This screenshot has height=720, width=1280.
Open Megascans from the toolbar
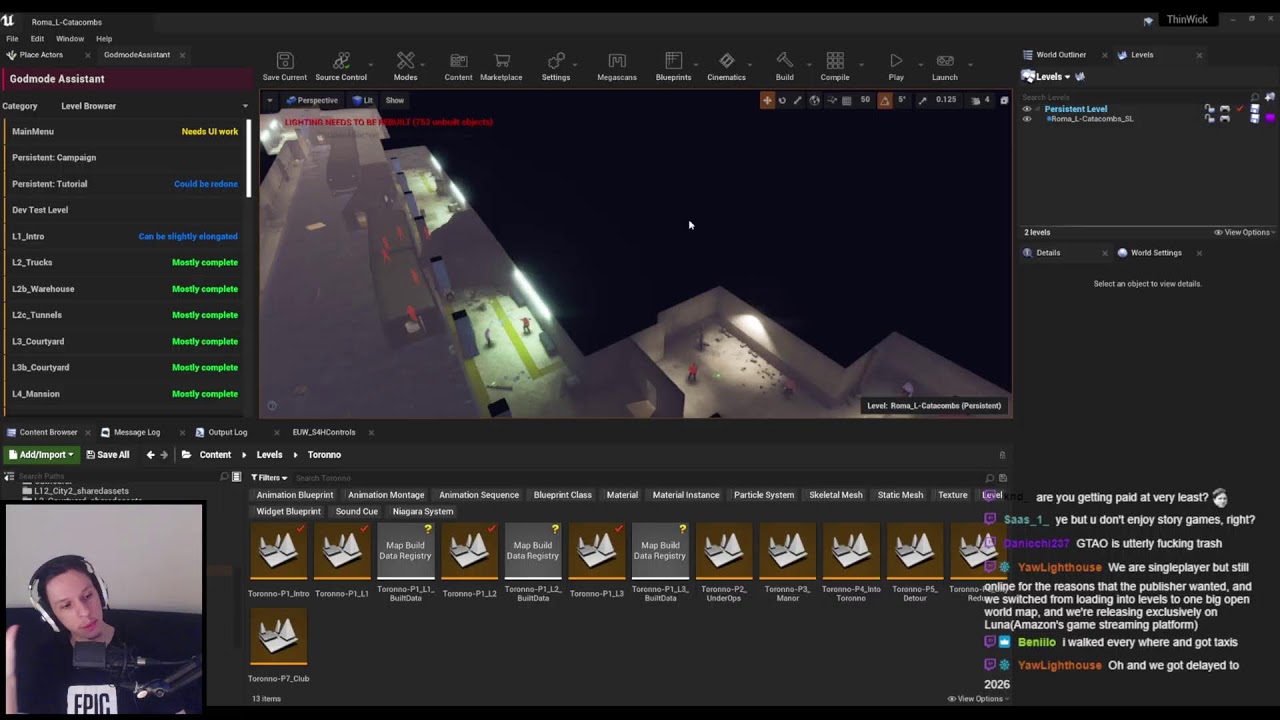pos(617,66)
